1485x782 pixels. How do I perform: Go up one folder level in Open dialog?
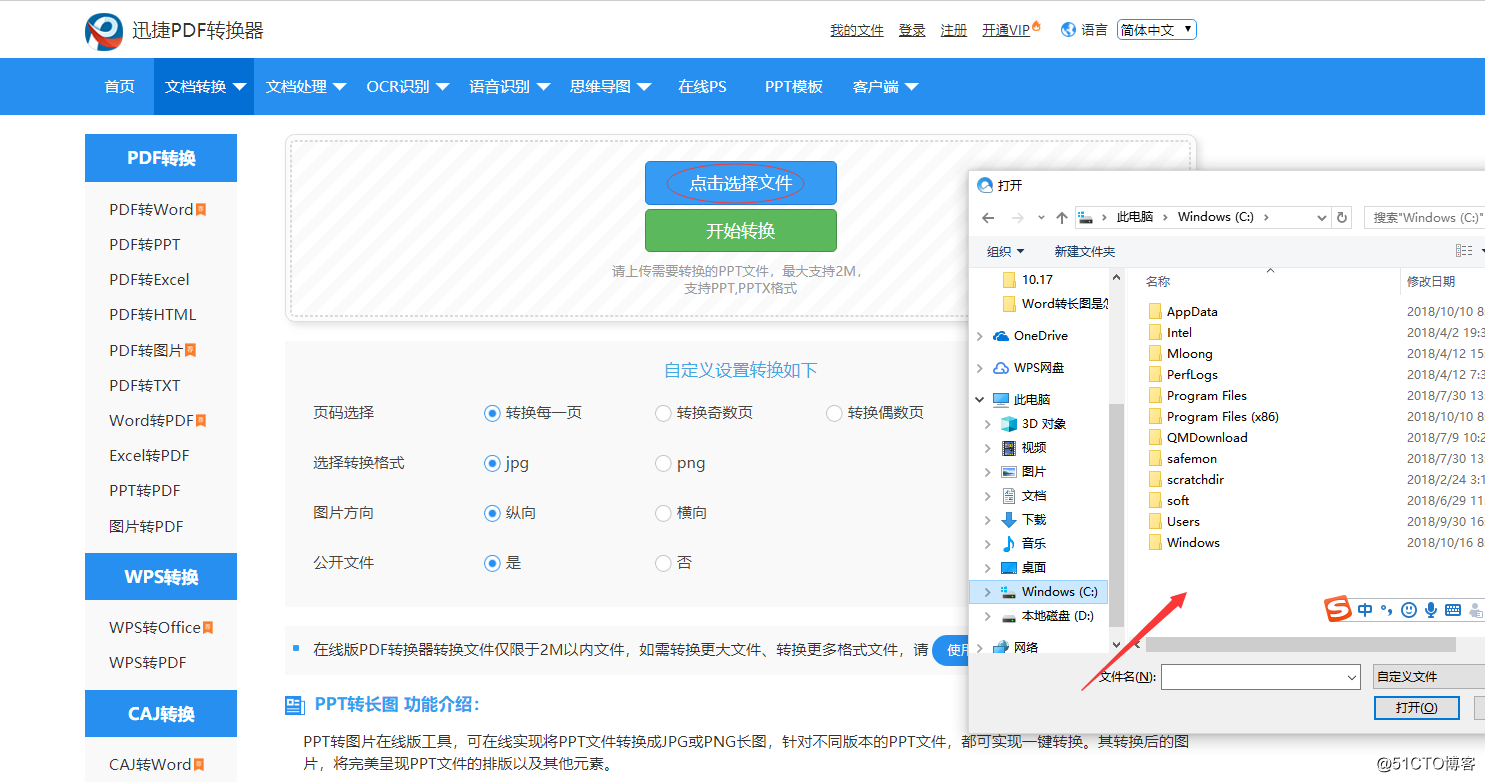[x=1062, y=217]
